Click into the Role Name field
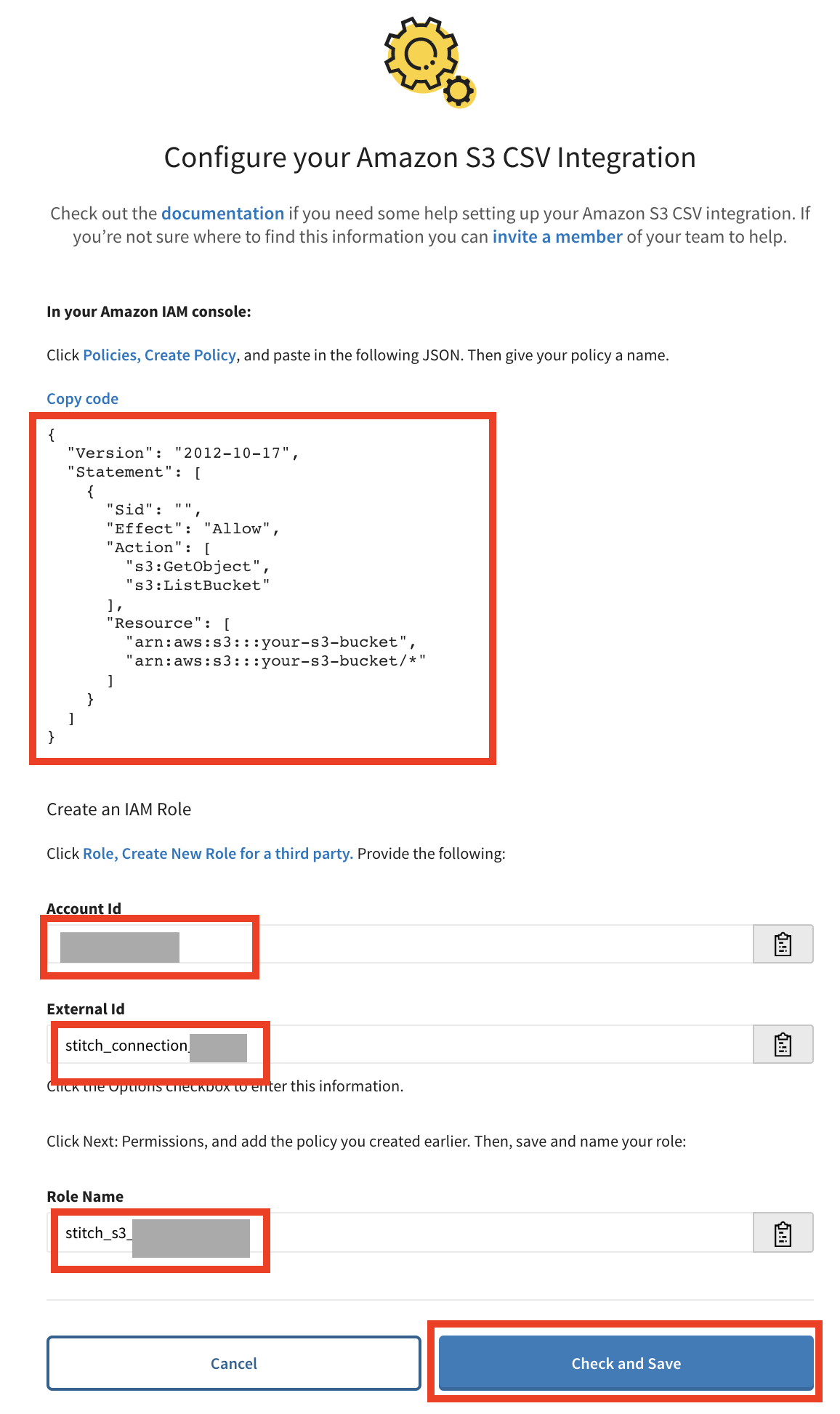The width and height of the screenshot is (840, 1414). (x=400, y=1232)
